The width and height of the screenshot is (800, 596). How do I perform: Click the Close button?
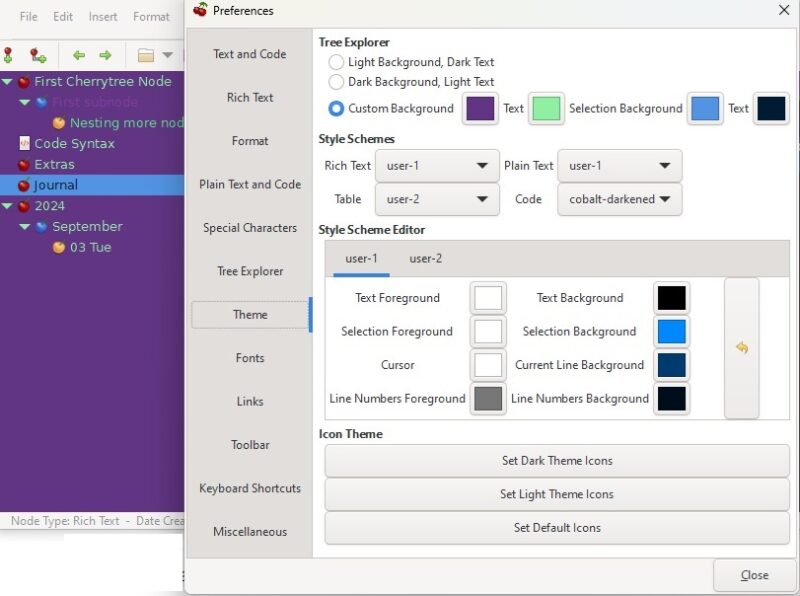tap(755, 575)
